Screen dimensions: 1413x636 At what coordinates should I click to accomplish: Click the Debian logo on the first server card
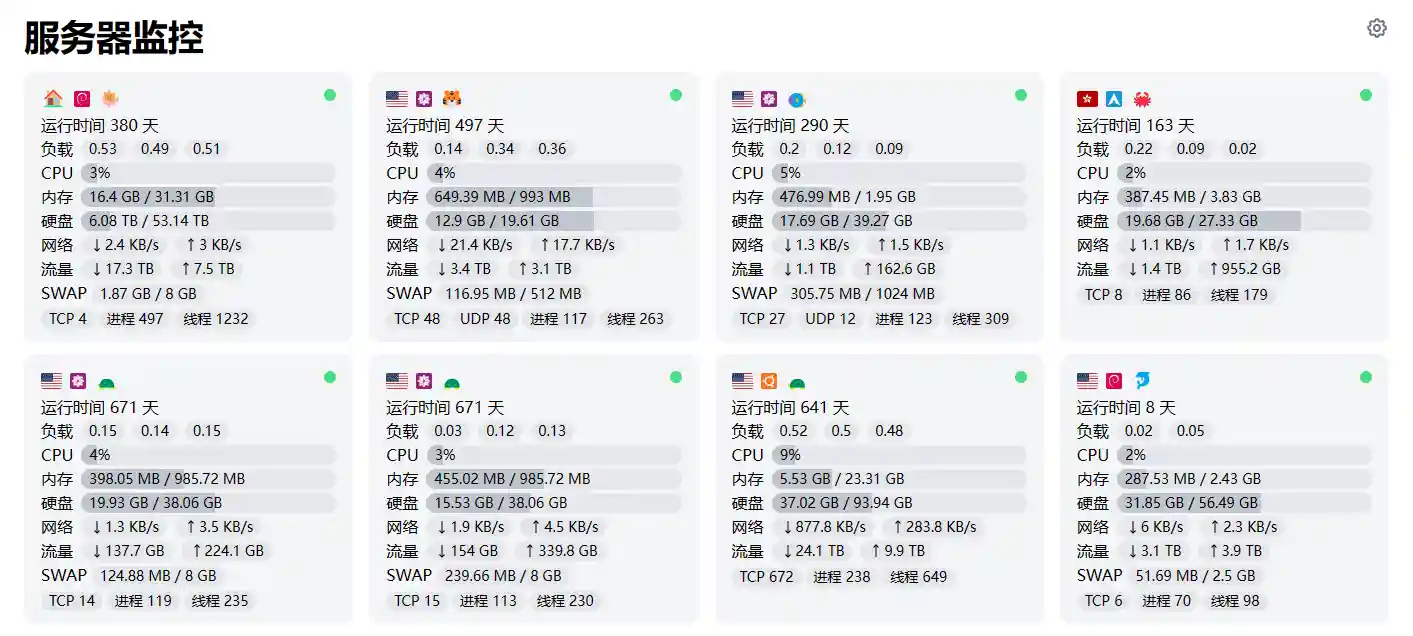click(84, 98)
